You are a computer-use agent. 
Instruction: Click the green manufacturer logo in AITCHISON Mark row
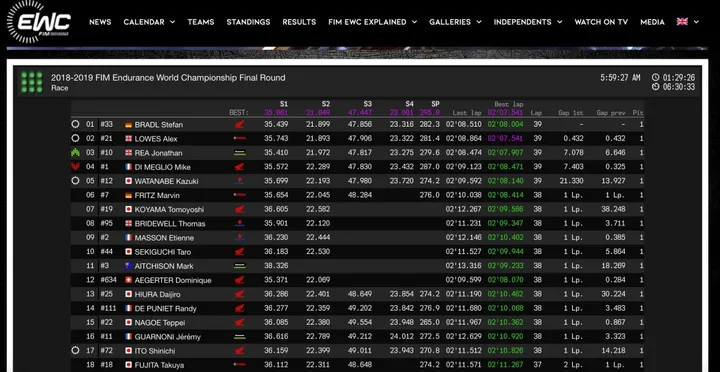click(239, 266)
